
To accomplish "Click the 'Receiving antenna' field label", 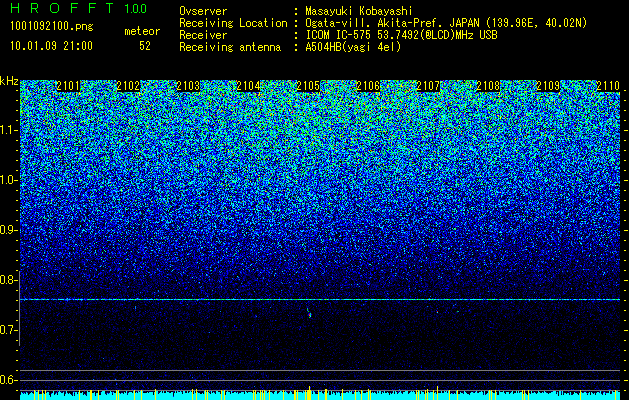I will coord(230,47).
